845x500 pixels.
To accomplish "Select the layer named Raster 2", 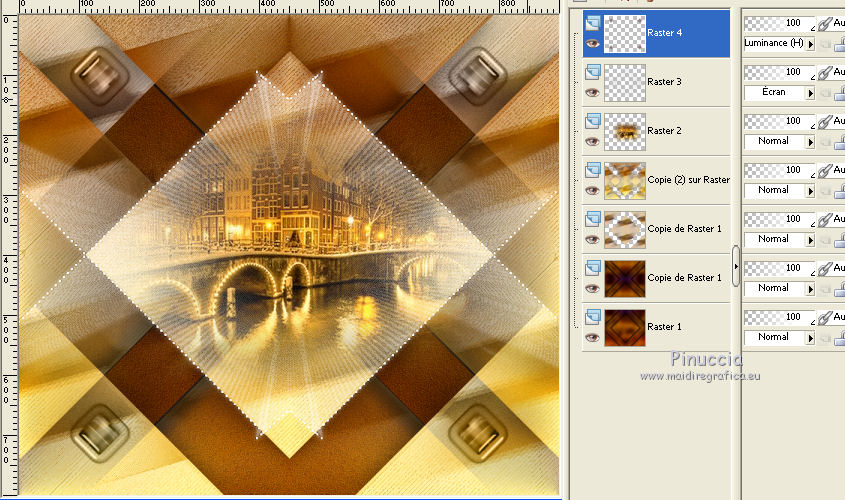I will point(664,131).
